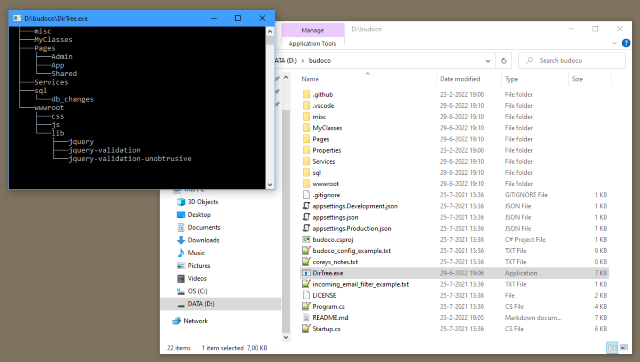Click jquery-validation-unobtrusive line in console

click(130, 158)
